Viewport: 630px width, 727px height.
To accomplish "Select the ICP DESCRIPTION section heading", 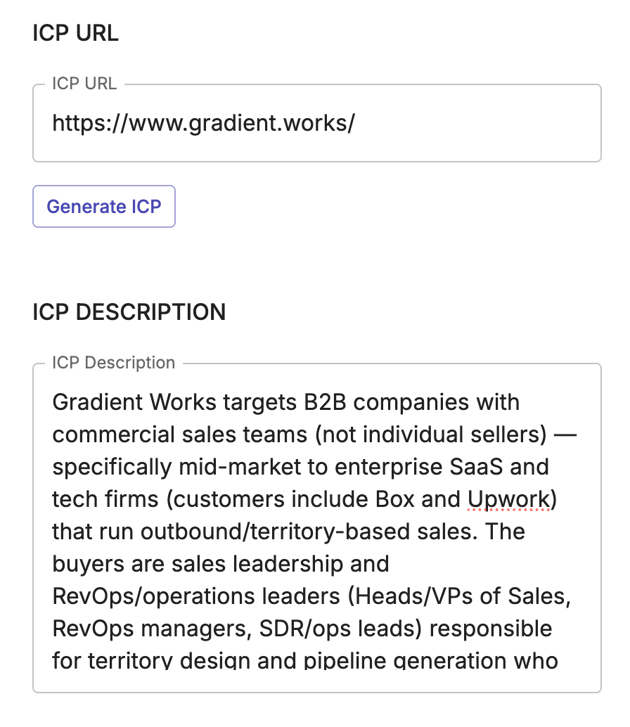I will (129, 312).
